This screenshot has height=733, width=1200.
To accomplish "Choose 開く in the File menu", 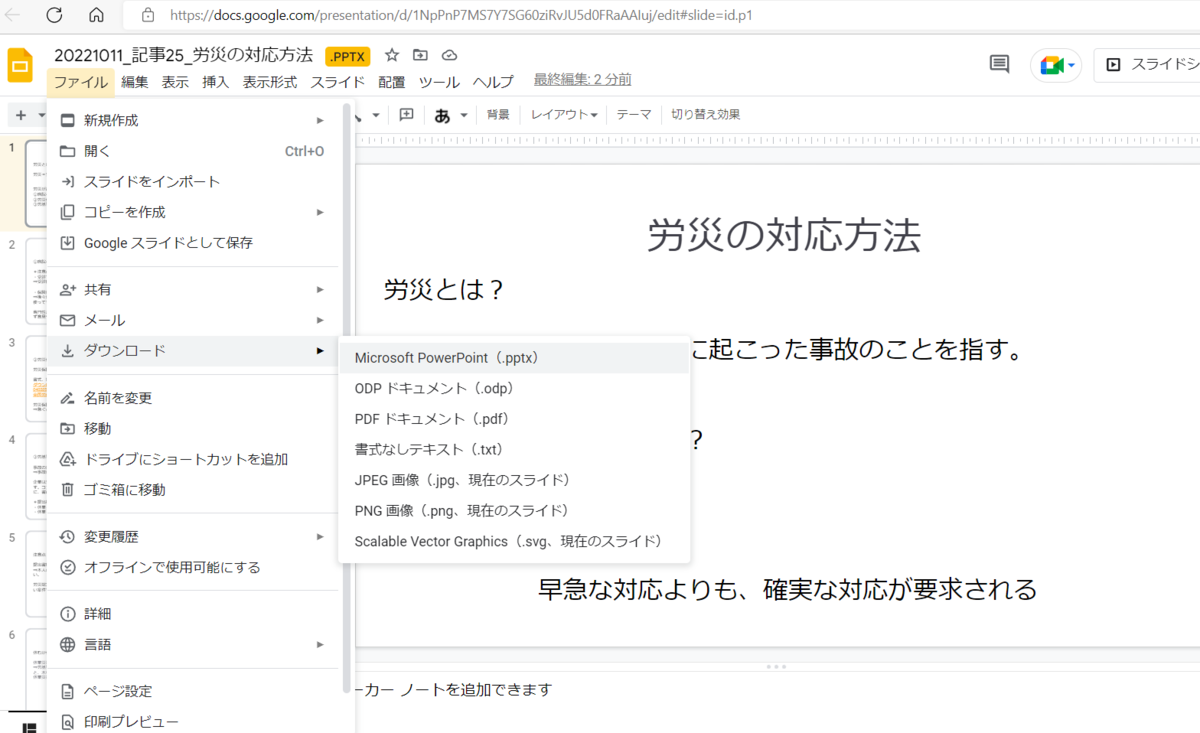I will pos(194,151).
